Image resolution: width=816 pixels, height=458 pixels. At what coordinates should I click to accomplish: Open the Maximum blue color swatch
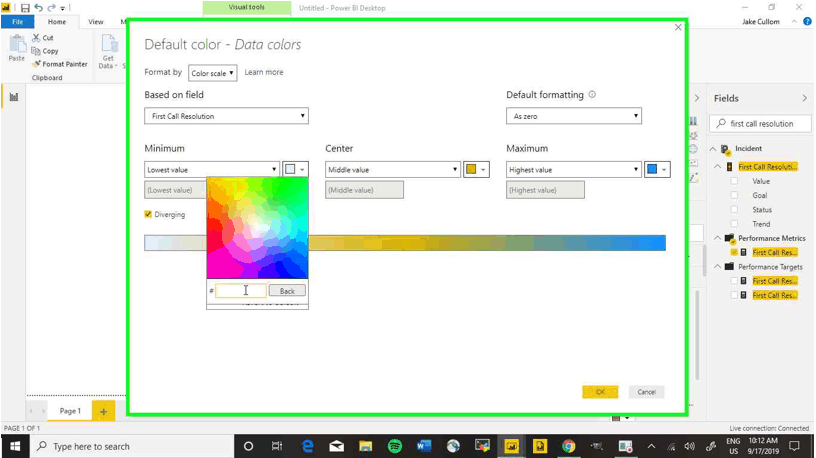657,169
